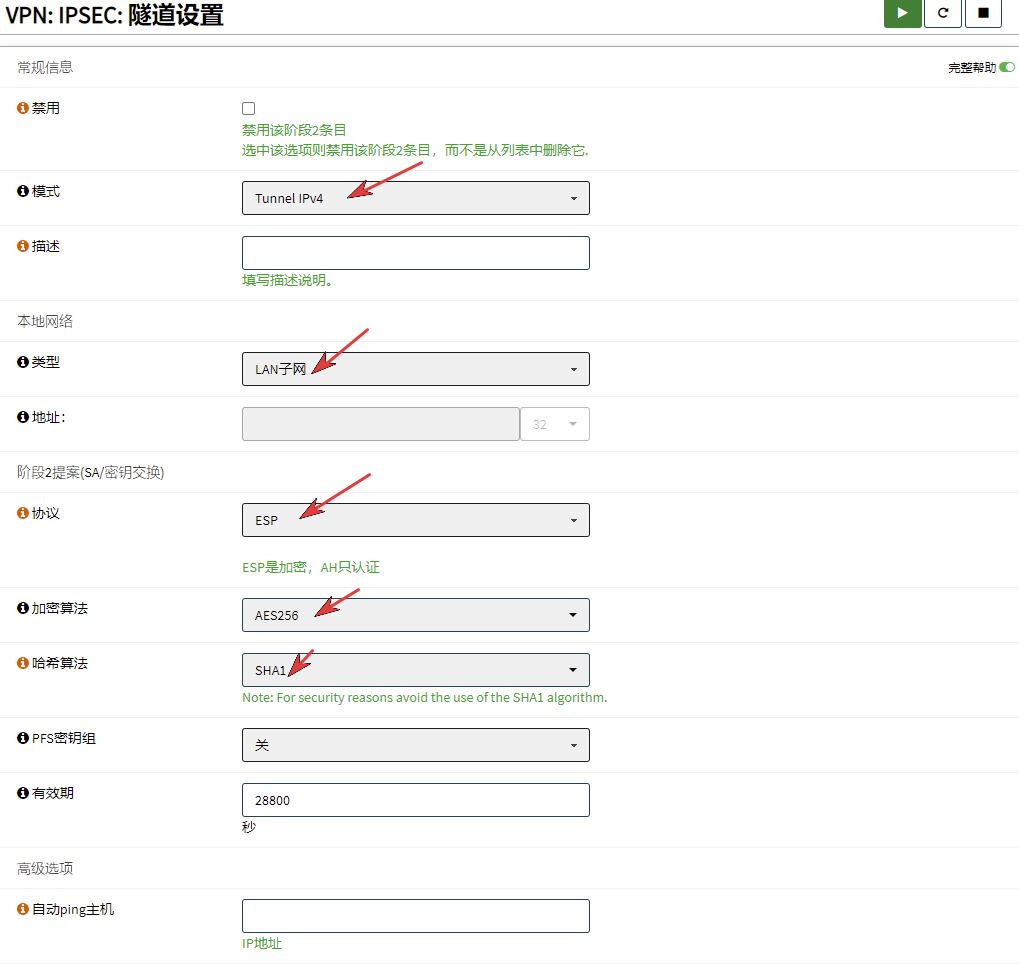The height and width of the screenshot is (964, 1019).
Task: Click the green start service play icon
Action: click(x=902, y=13)
